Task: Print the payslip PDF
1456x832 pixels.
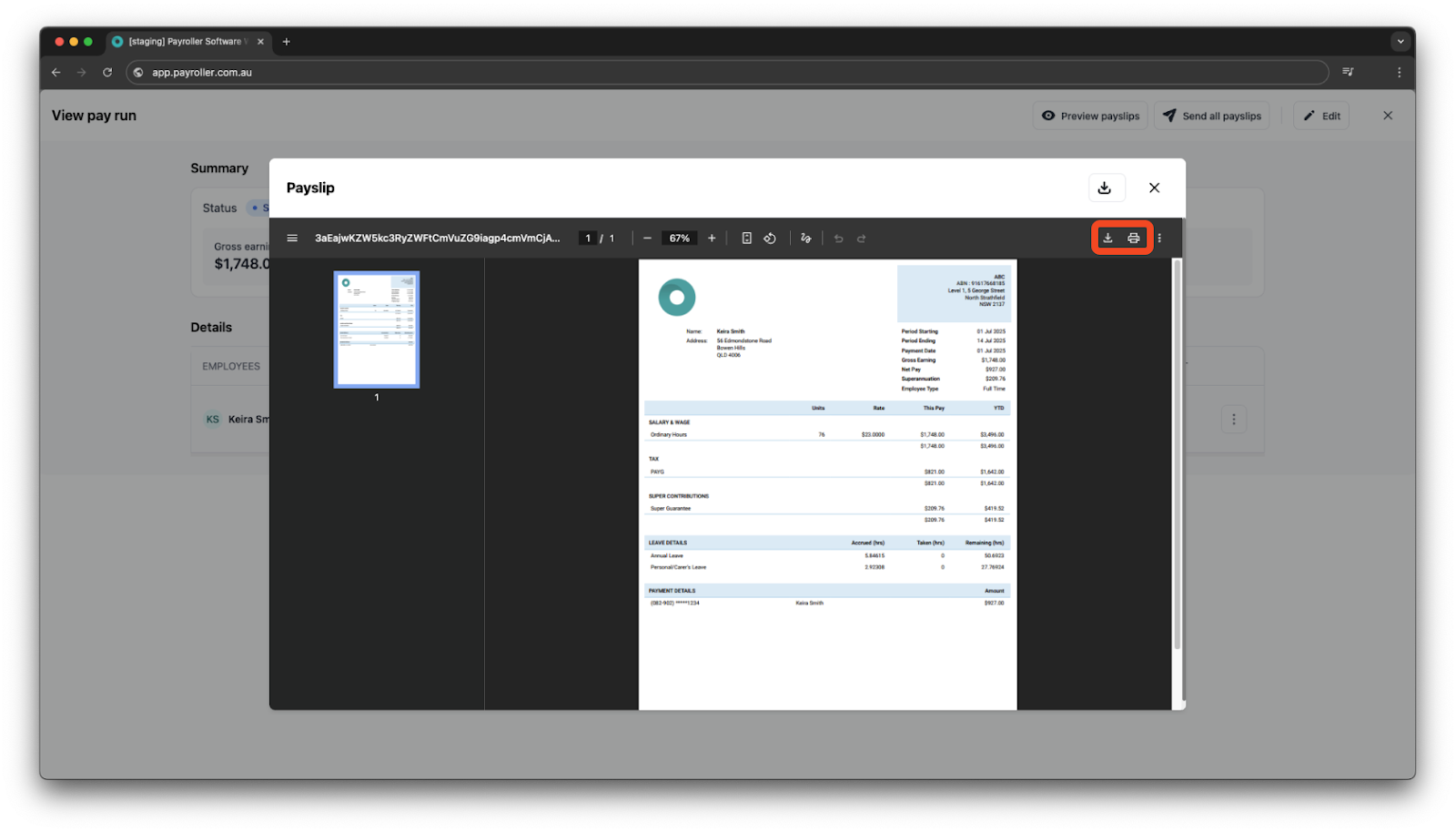Action: pyautogui.click(x=1134, y=238)
